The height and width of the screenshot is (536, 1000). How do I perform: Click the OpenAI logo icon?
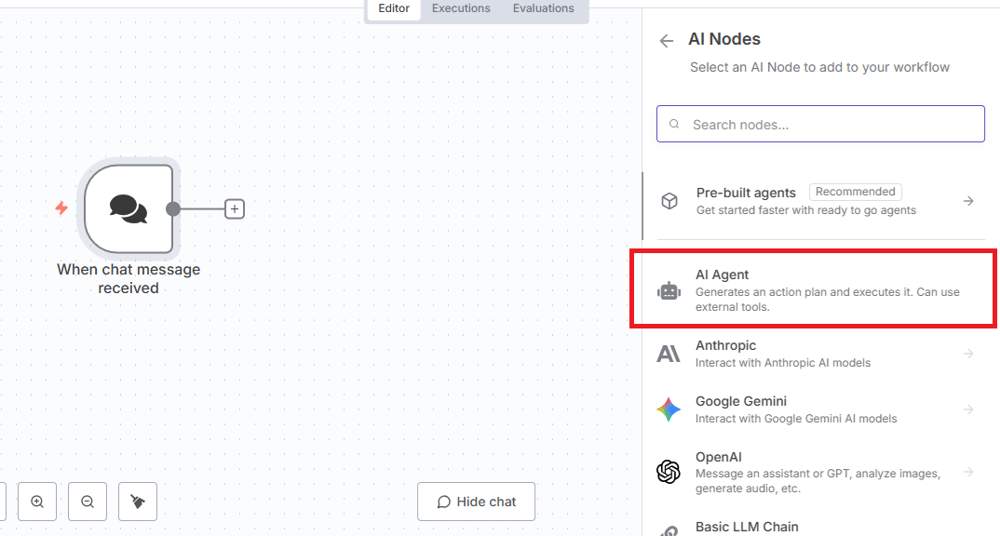668,471
